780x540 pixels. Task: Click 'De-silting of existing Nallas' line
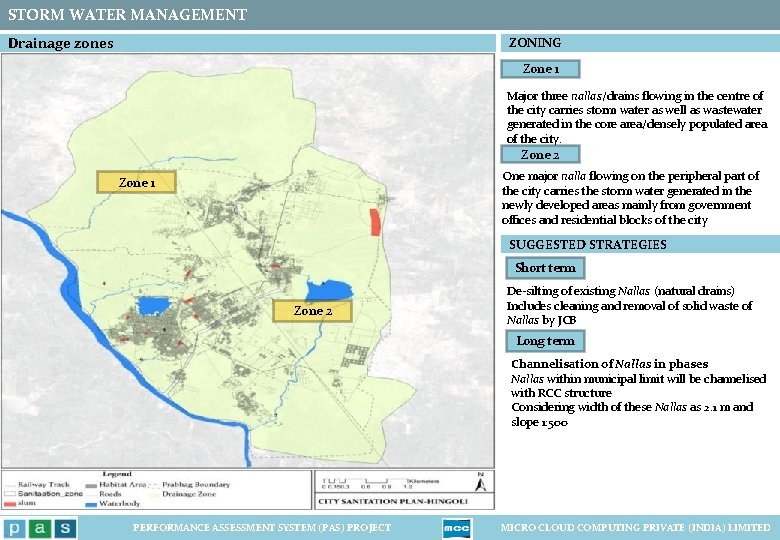tap(620, 291)
